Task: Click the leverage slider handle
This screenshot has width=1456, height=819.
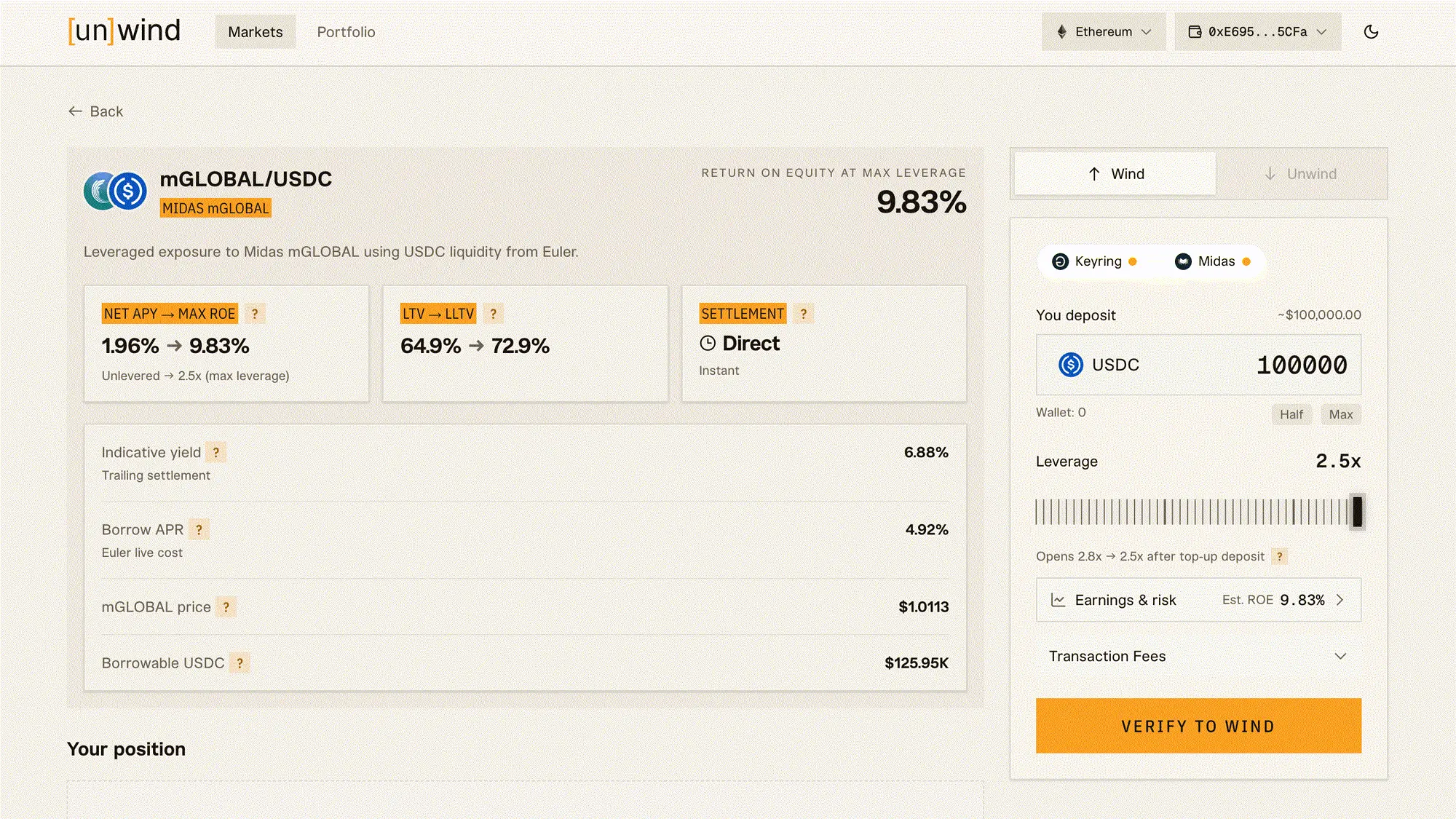Action: (1357, 512)
